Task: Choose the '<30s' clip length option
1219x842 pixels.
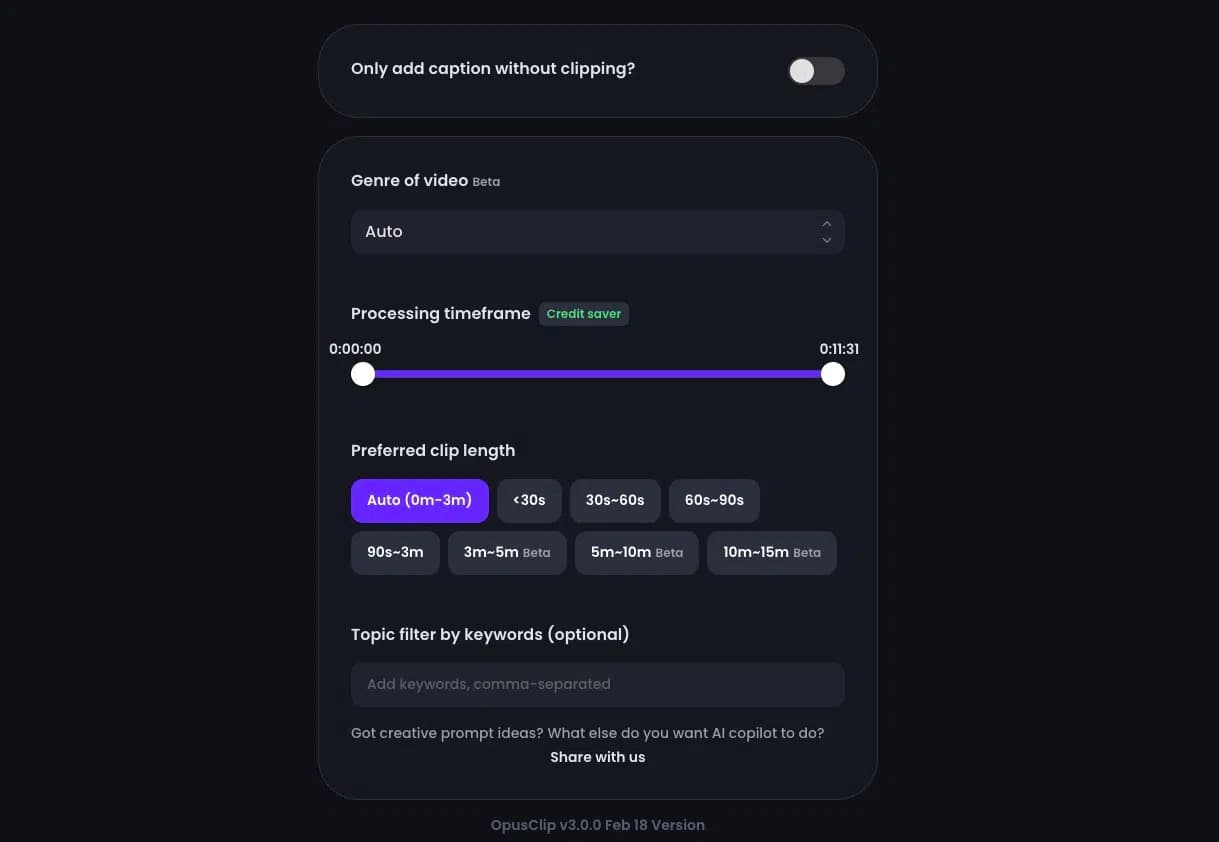Action: pyautogui.click(x=529, y=500)
